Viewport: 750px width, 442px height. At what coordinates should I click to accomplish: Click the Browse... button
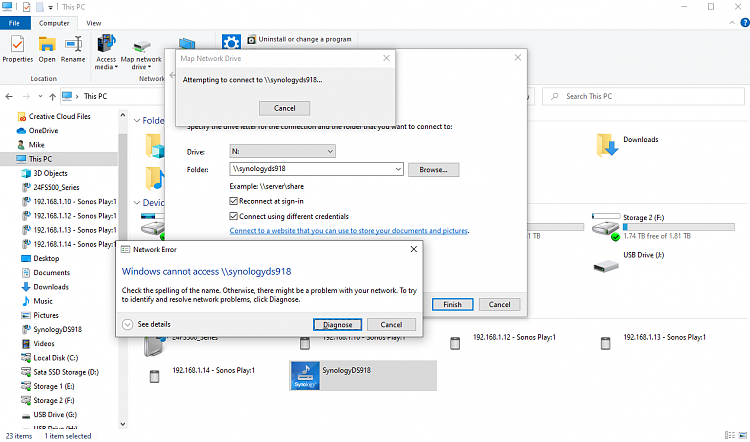coord(433,169)
